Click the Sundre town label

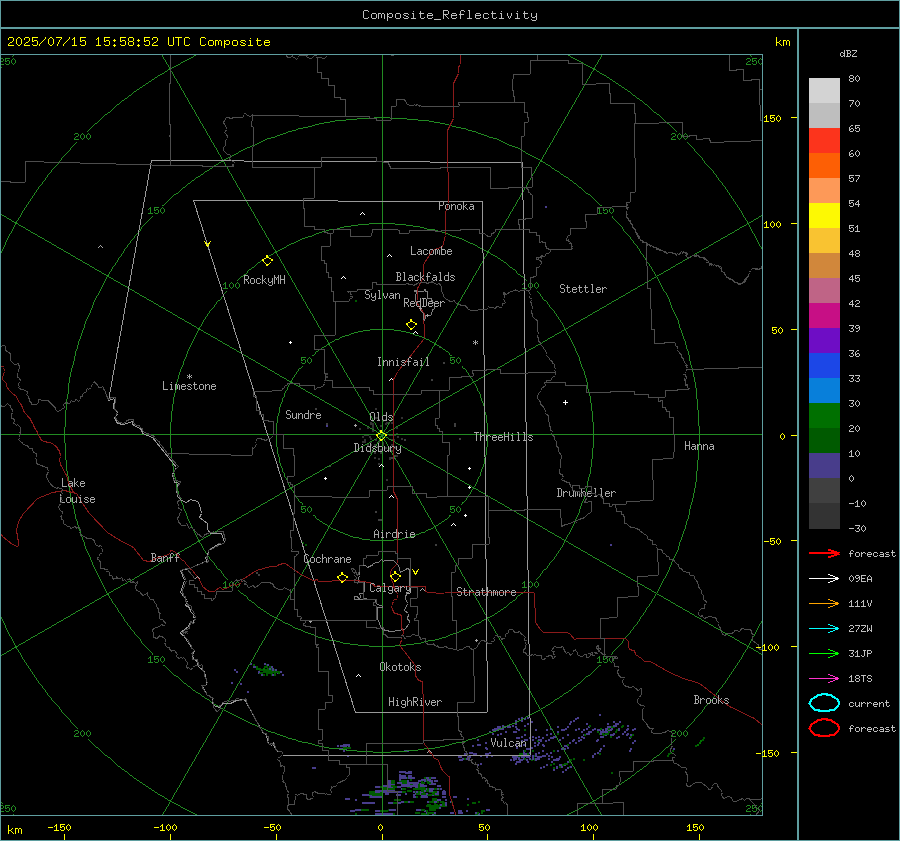[x=303, y=414]
